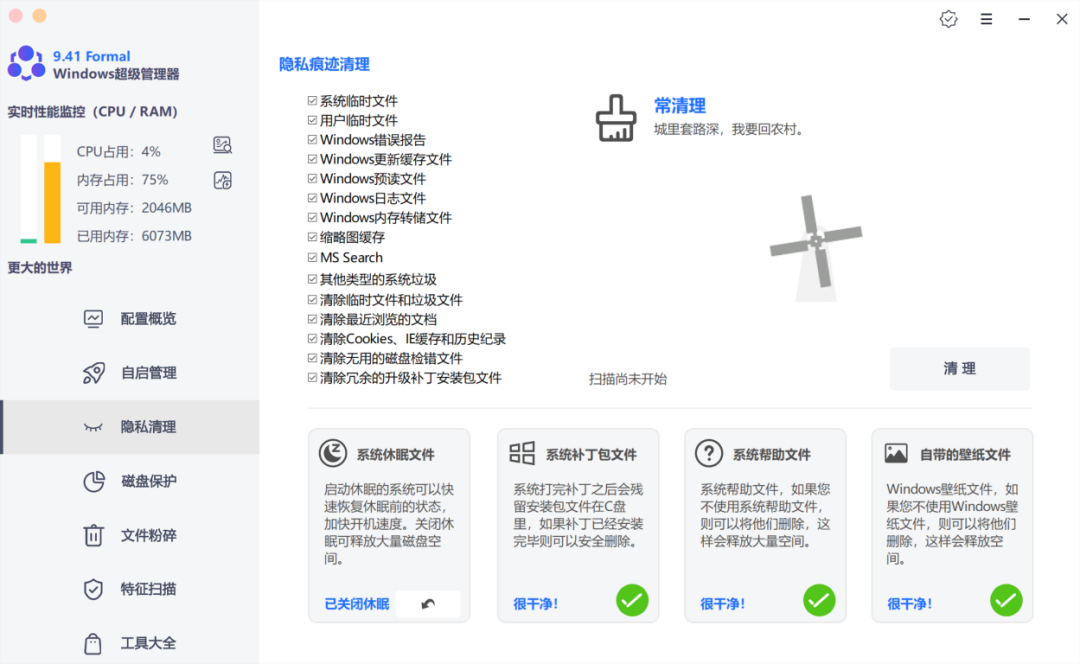The width and height of the screenshot is (1080, 664).
Task: Click the monitor icon beside 内存占用
Action: (x=222, y=180)
